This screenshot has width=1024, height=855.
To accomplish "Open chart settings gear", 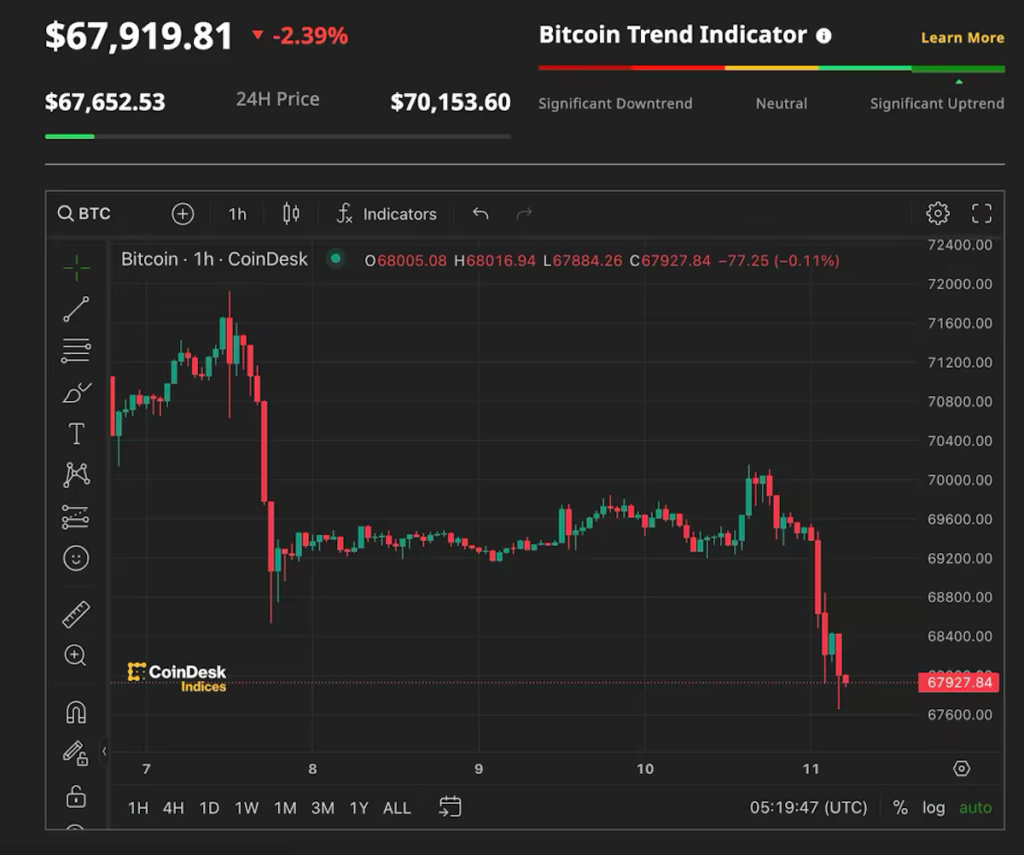I will pos(937,213).
